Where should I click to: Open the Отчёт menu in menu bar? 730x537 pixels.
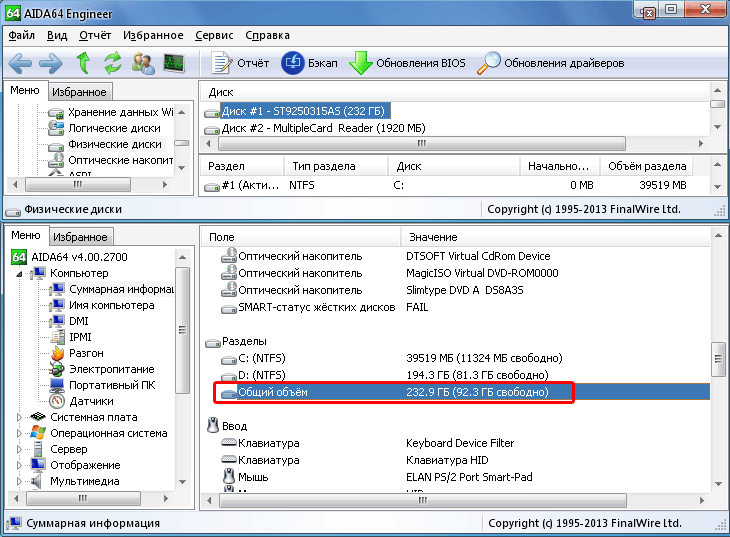[95, 35]
